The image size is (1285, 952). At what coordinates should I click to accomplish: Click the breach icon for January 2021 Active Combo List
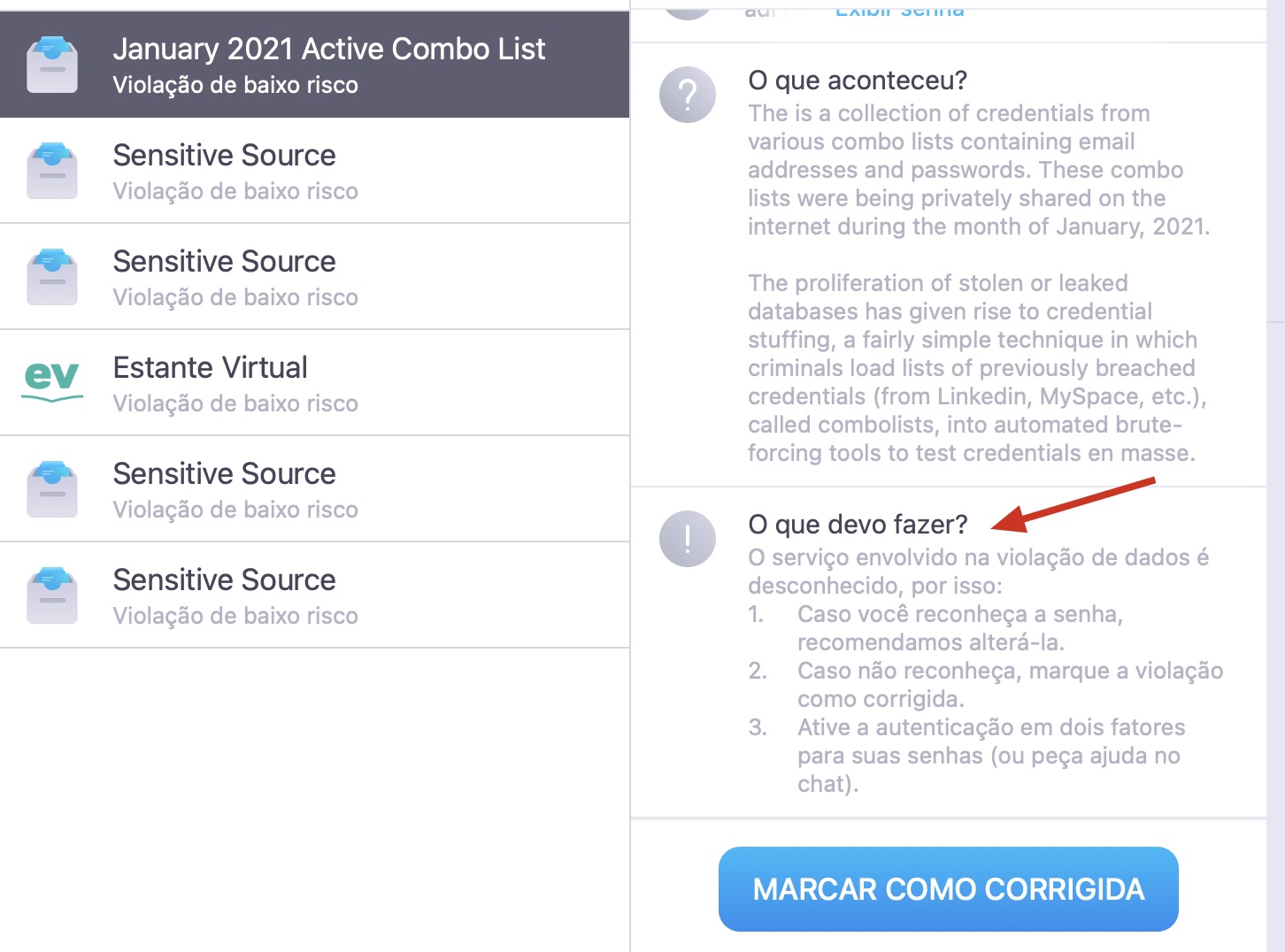[x=52, y=64]
